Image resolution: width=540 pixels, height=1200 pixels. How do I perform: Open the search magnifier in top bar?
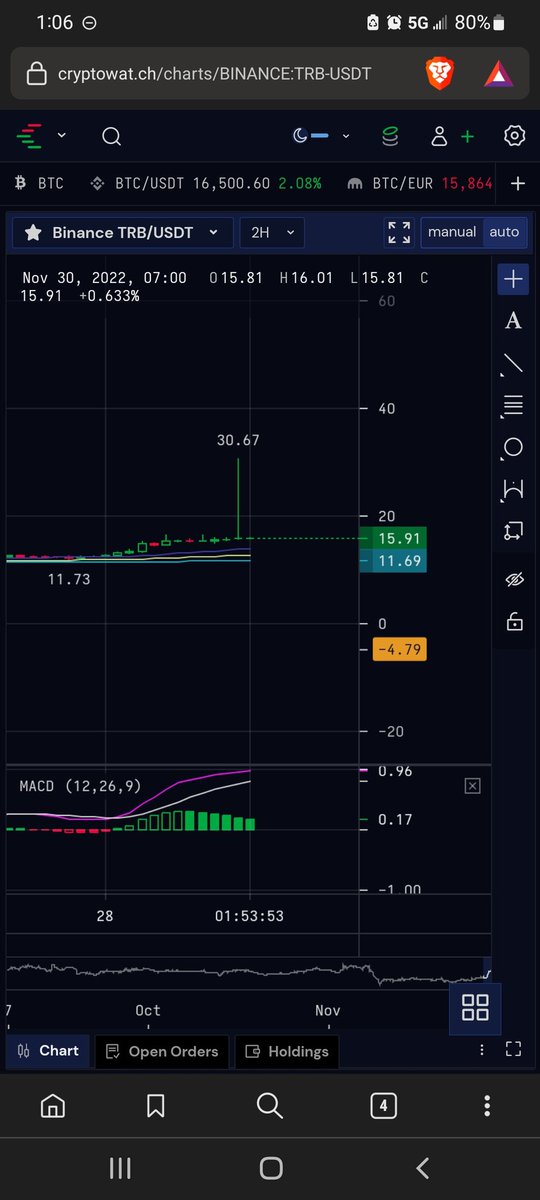111,136
